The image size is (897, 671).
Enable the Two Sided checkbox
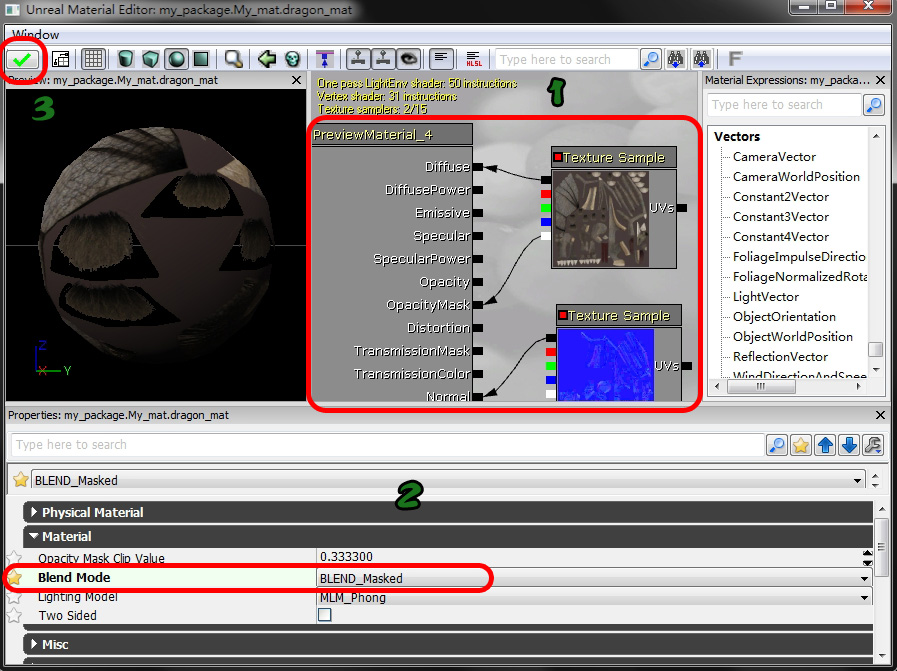tap(324, 616)
